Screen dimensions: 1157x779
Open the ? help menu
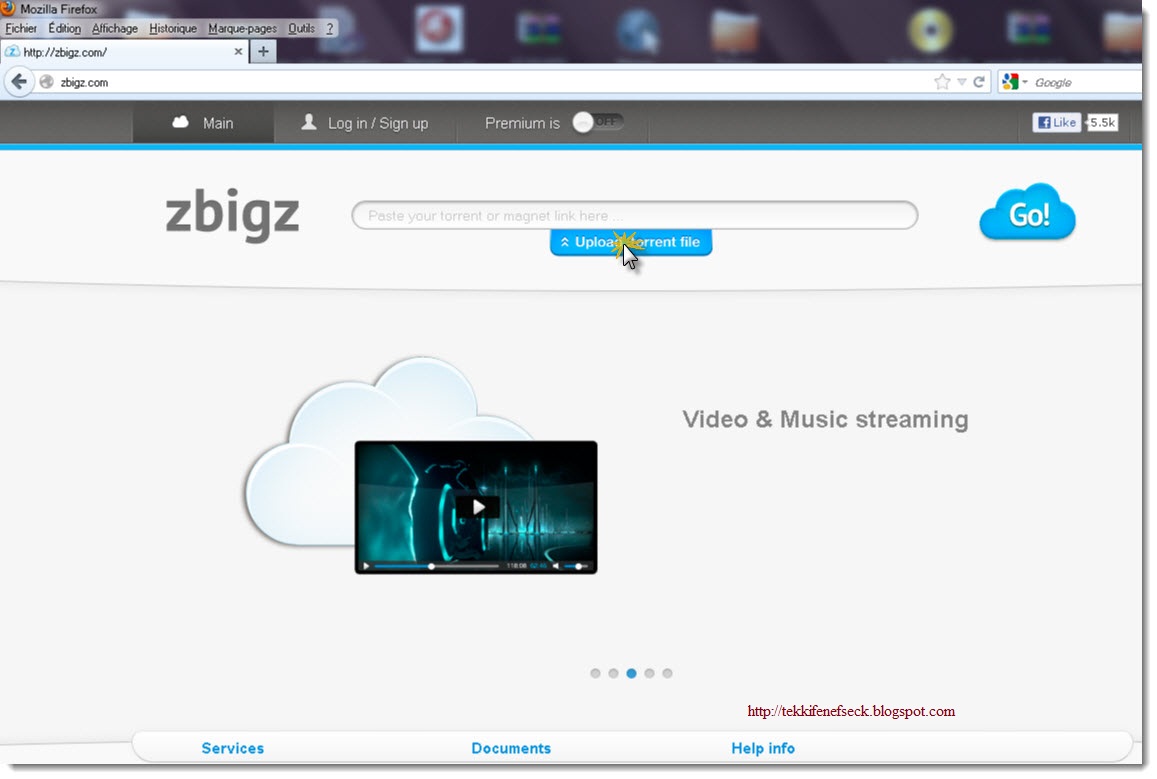click(329, 28)
